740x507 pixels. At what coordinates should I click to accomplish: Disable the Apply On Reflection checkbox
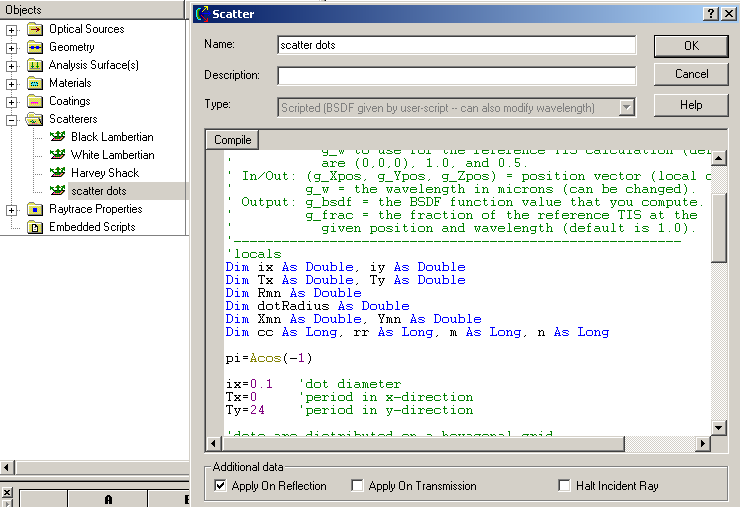pyautogui.click(x=221, y=486)
